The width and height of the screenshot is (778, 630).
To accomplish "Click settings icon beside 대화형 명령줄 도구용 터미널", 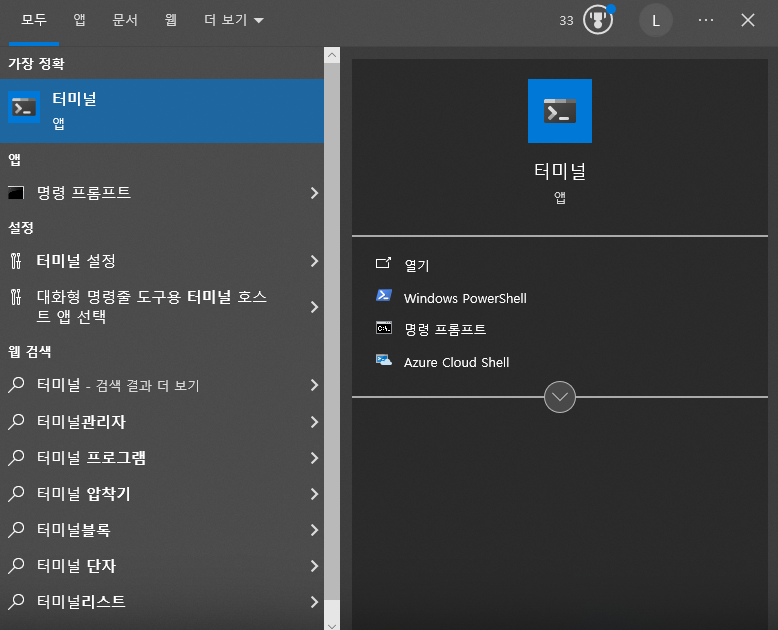I will (16, 297).
